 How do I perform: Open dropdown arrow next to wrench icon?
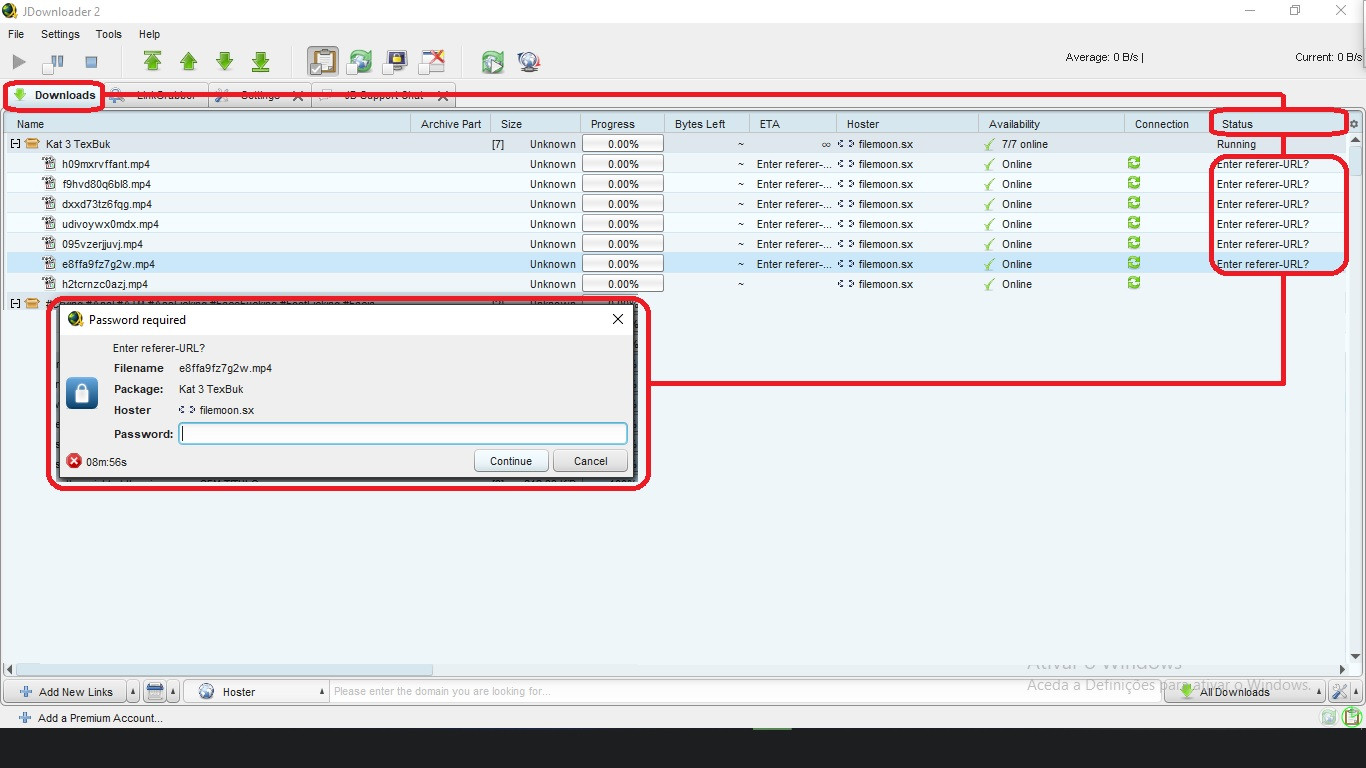click(1357, 692)
